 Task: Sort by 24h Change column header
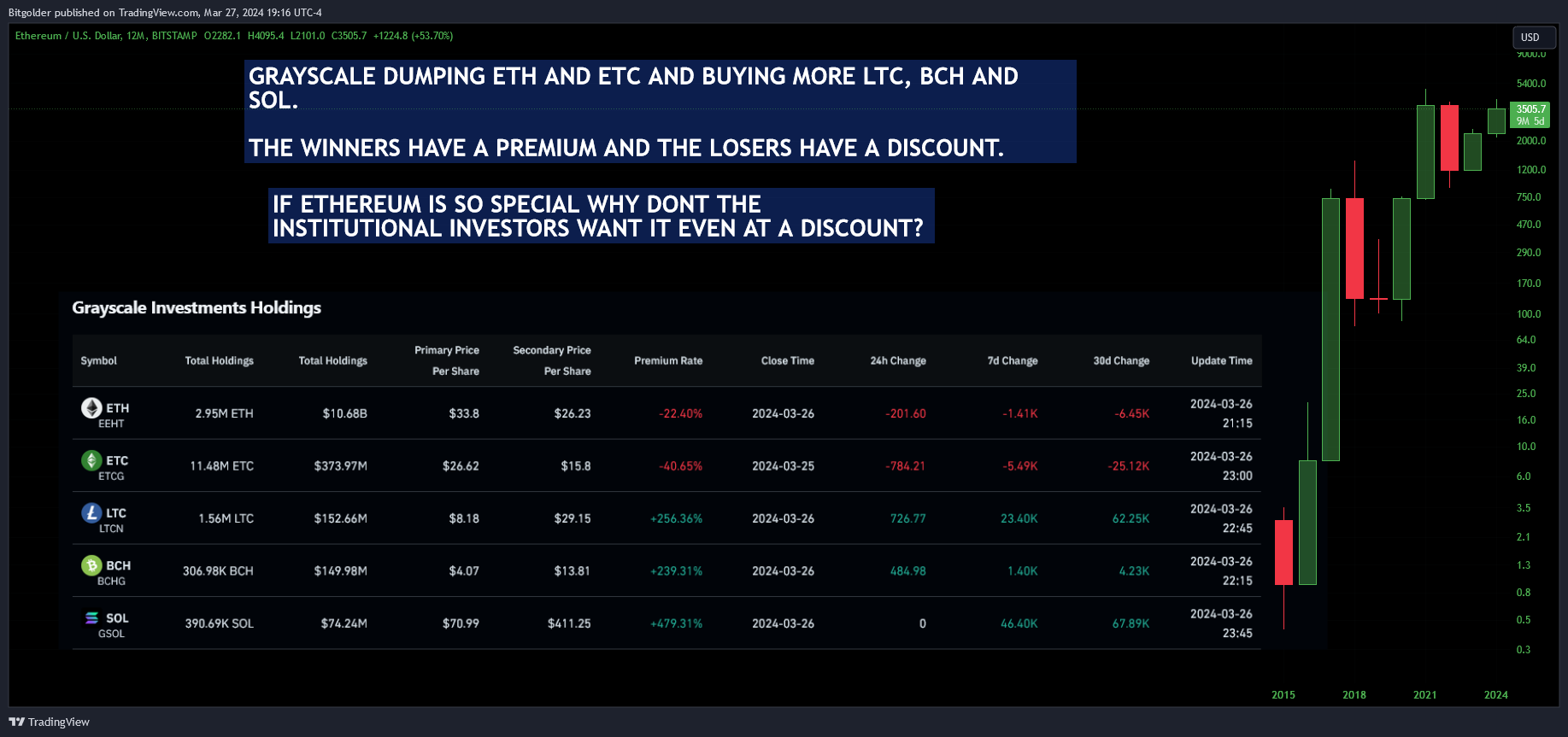click(898, 360)
